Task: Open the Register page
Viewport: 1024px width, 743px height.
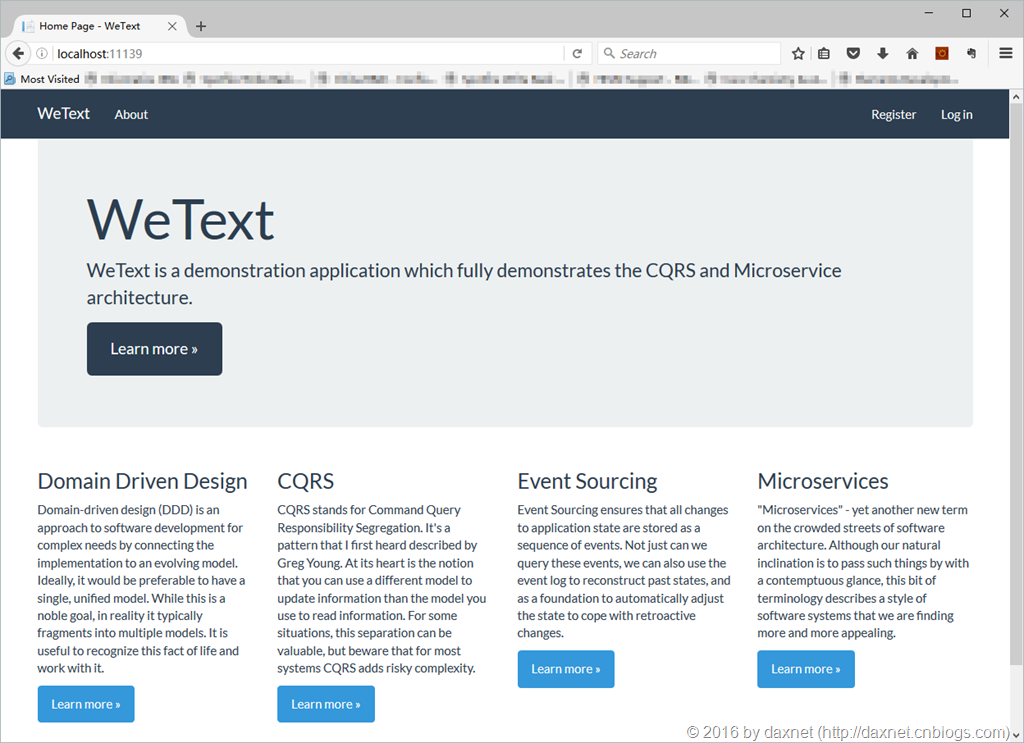Action: [x=893, y=114]
